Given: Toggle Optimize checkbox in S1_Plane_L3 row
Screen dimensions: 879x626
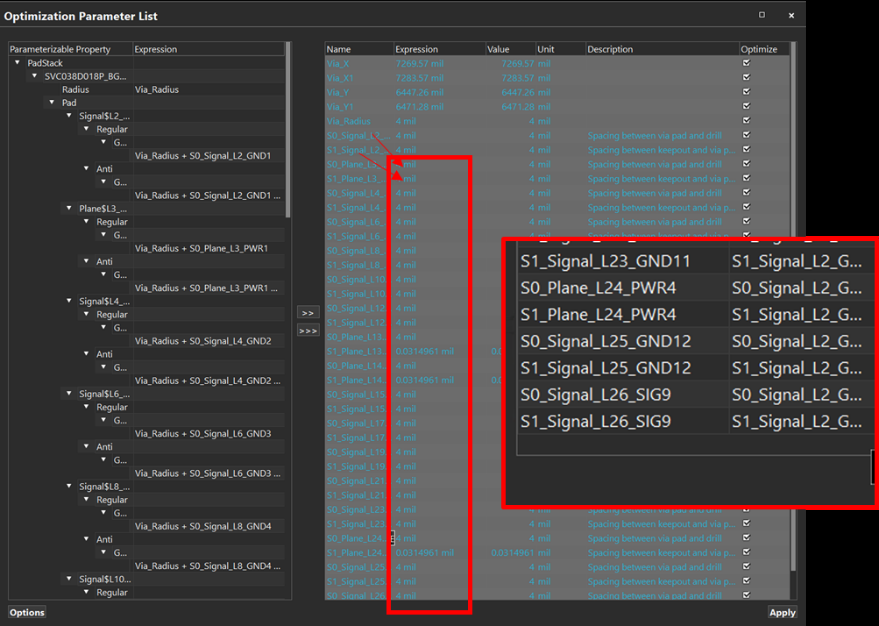Looking at the screenshot, I should click(746, 178).
